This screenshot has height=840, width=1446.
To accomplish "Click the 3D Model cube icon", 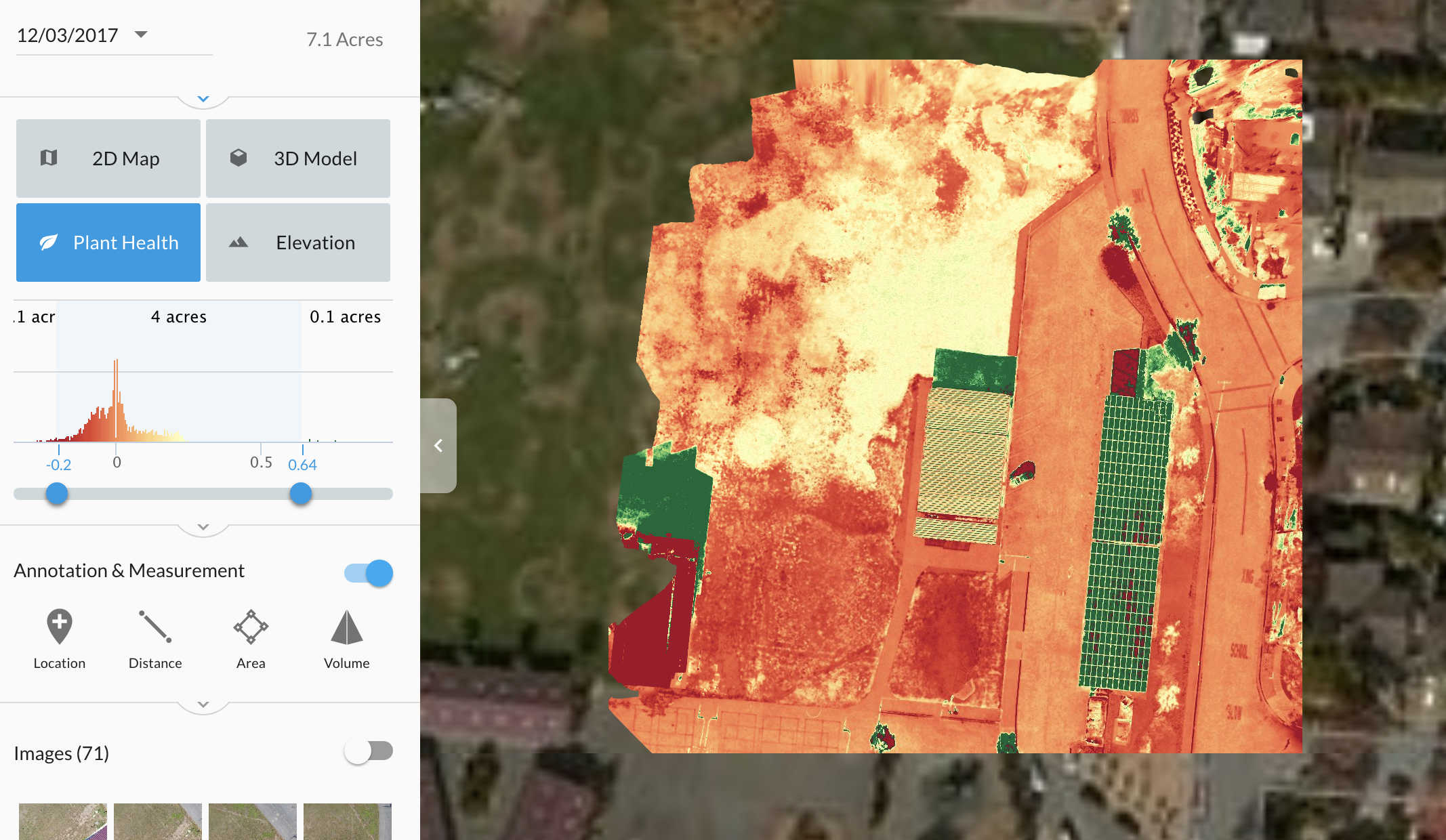I will pyautogui.click(x=239, y=158).
